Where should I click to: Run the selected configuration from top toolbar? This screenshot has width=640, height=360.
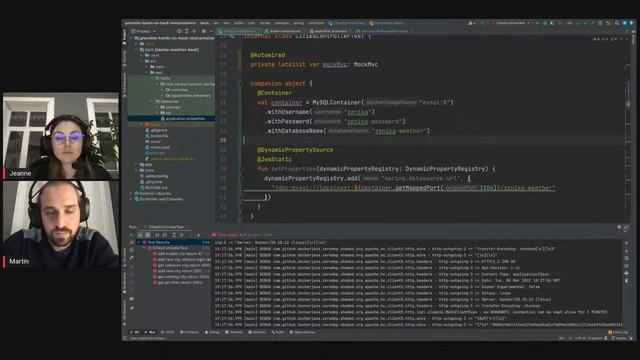pos(537,23)
